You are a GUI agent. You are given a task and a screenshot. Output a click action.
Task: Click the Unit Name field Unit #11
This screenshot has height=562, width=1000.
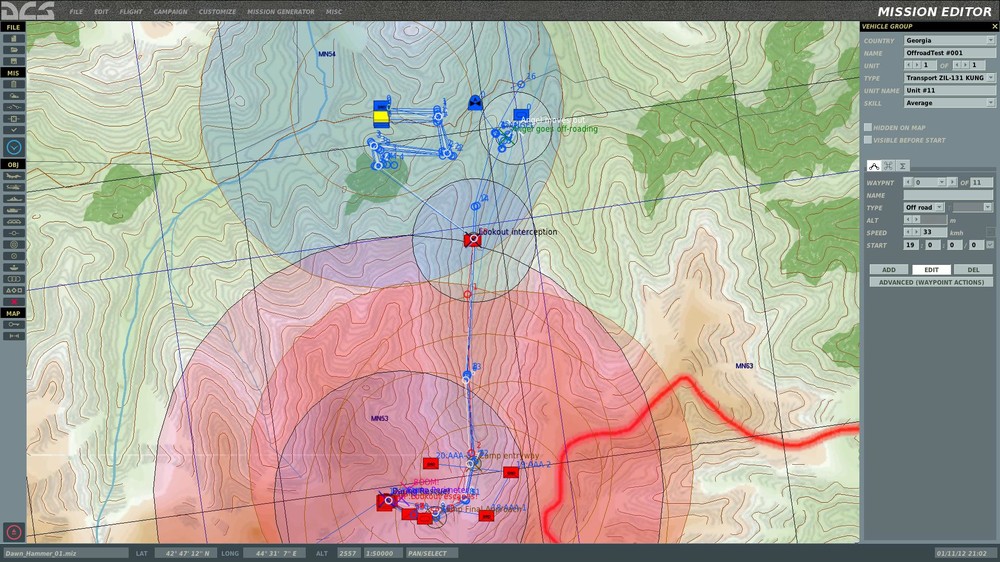point(949,91)
